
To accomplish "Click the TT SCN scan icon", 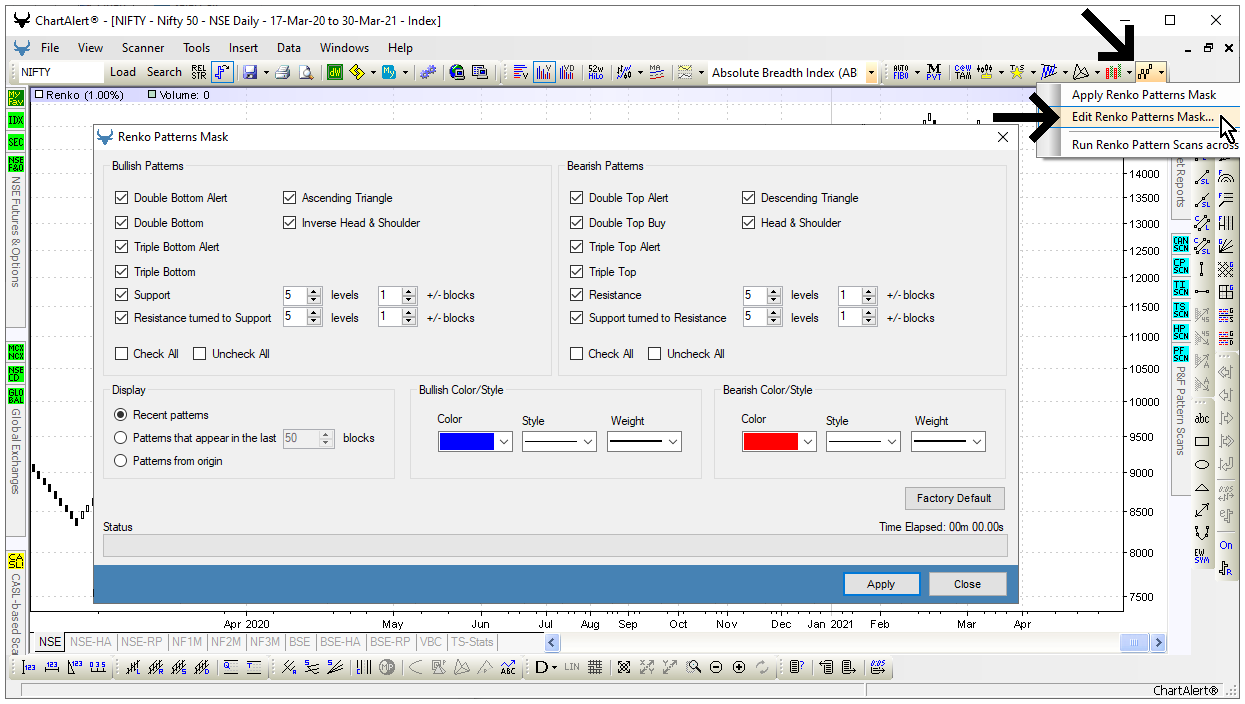I will pos(1180,288).
